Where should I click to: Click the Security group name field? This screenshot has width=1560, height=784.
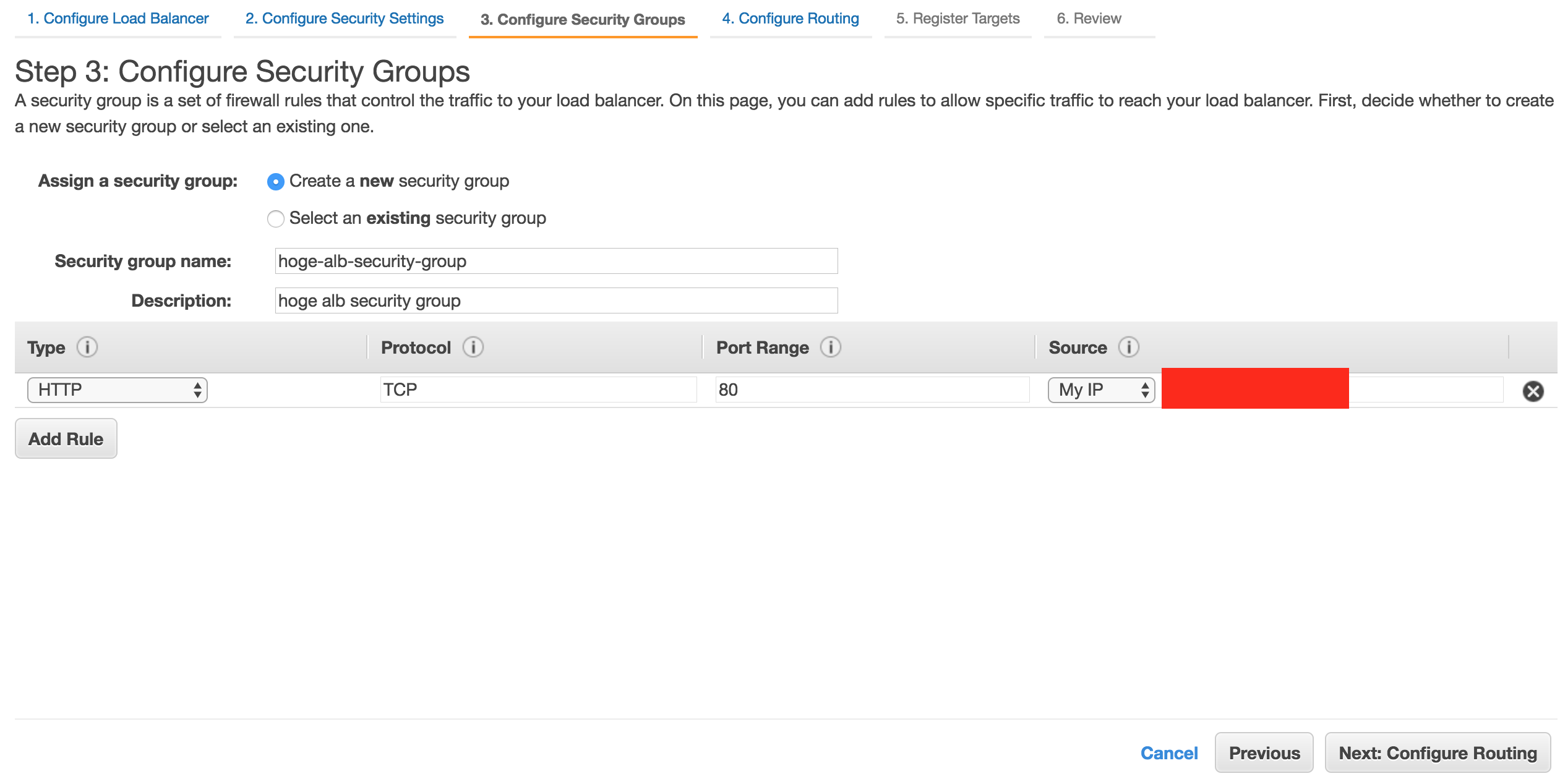(557, 261)
